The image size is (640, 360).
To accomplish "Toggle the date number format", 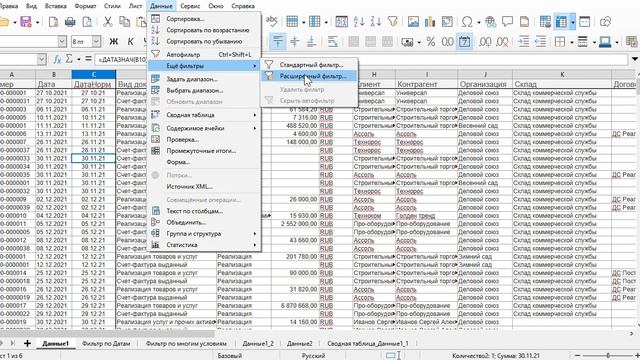I will click(464, 42).
